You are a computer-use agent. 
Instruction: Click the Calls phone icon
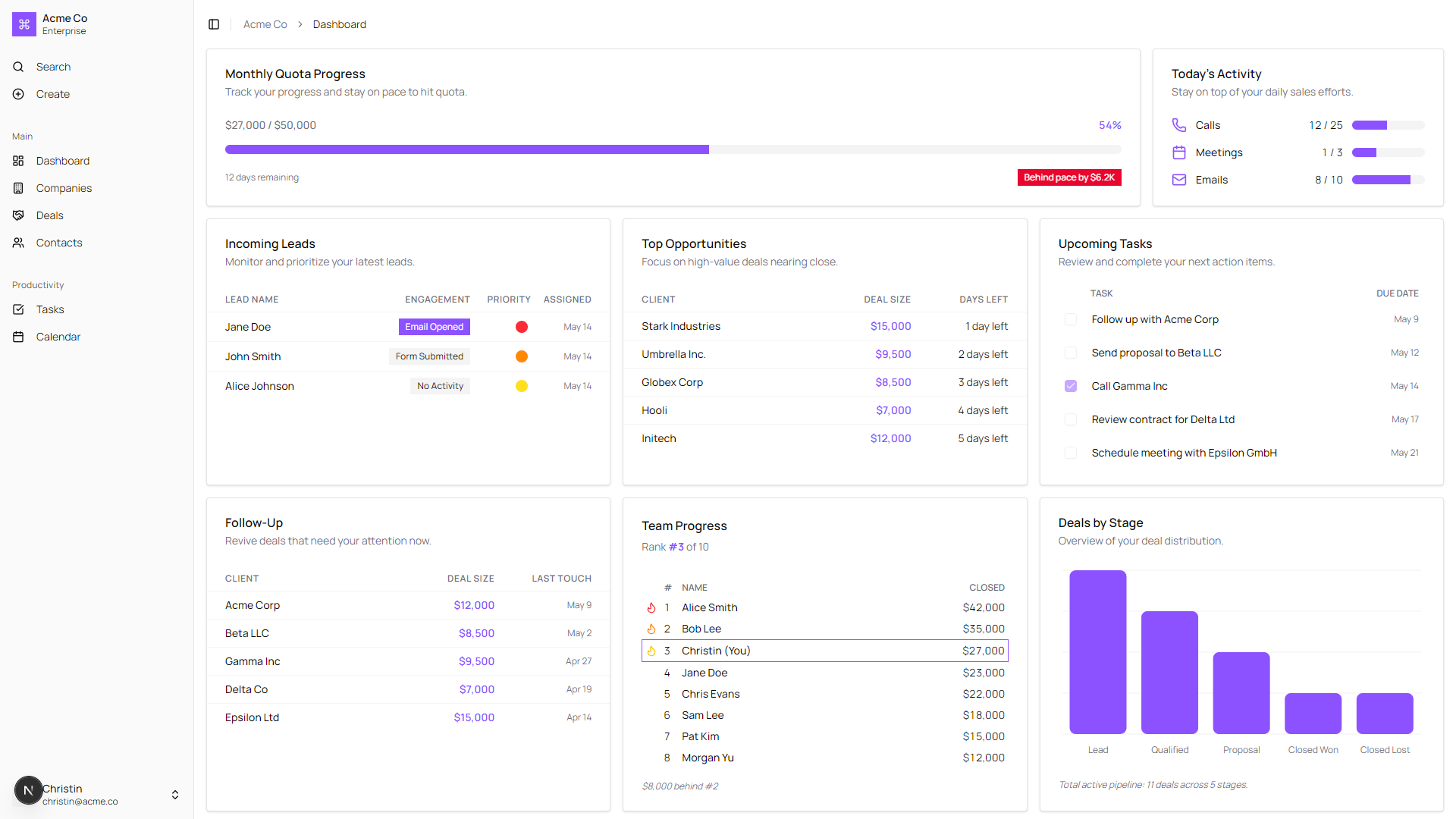coord(1179,125)
